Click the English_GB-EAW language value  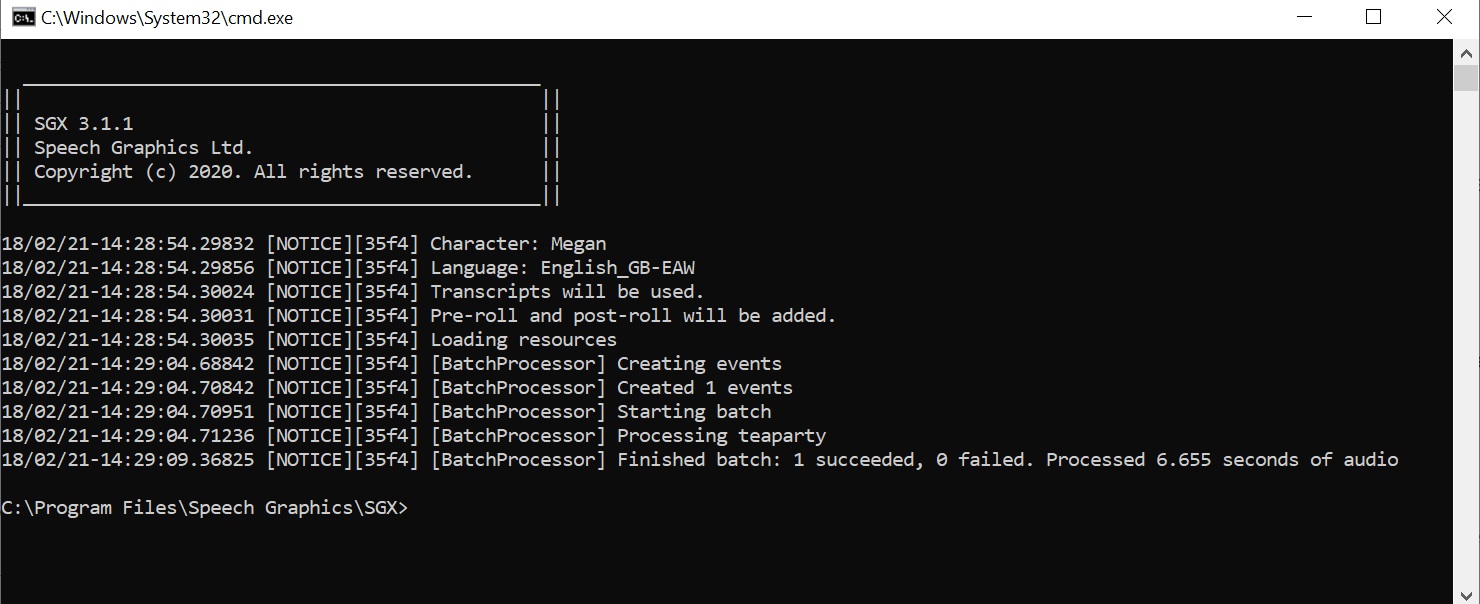coord(617,268)
